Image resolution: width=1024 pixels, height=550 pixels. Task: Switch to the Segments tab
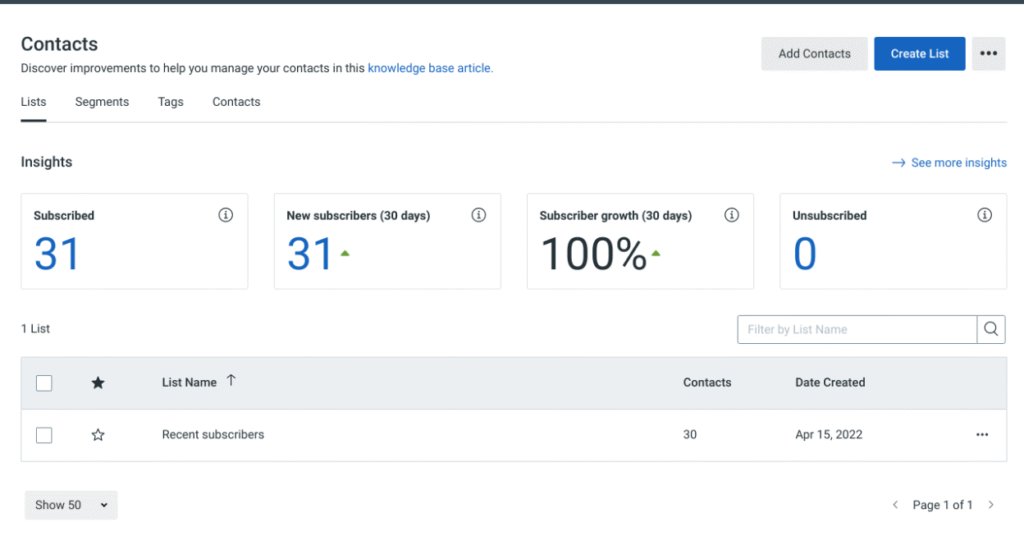[x=102, y=102]
